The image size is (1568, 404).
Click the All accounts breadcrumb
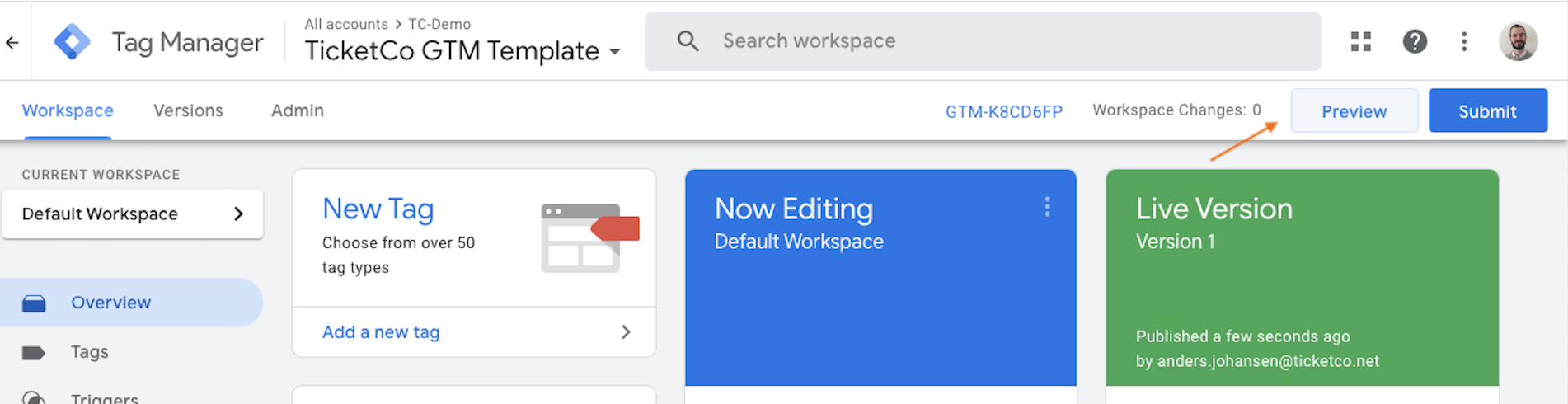(x=346, y=24)
